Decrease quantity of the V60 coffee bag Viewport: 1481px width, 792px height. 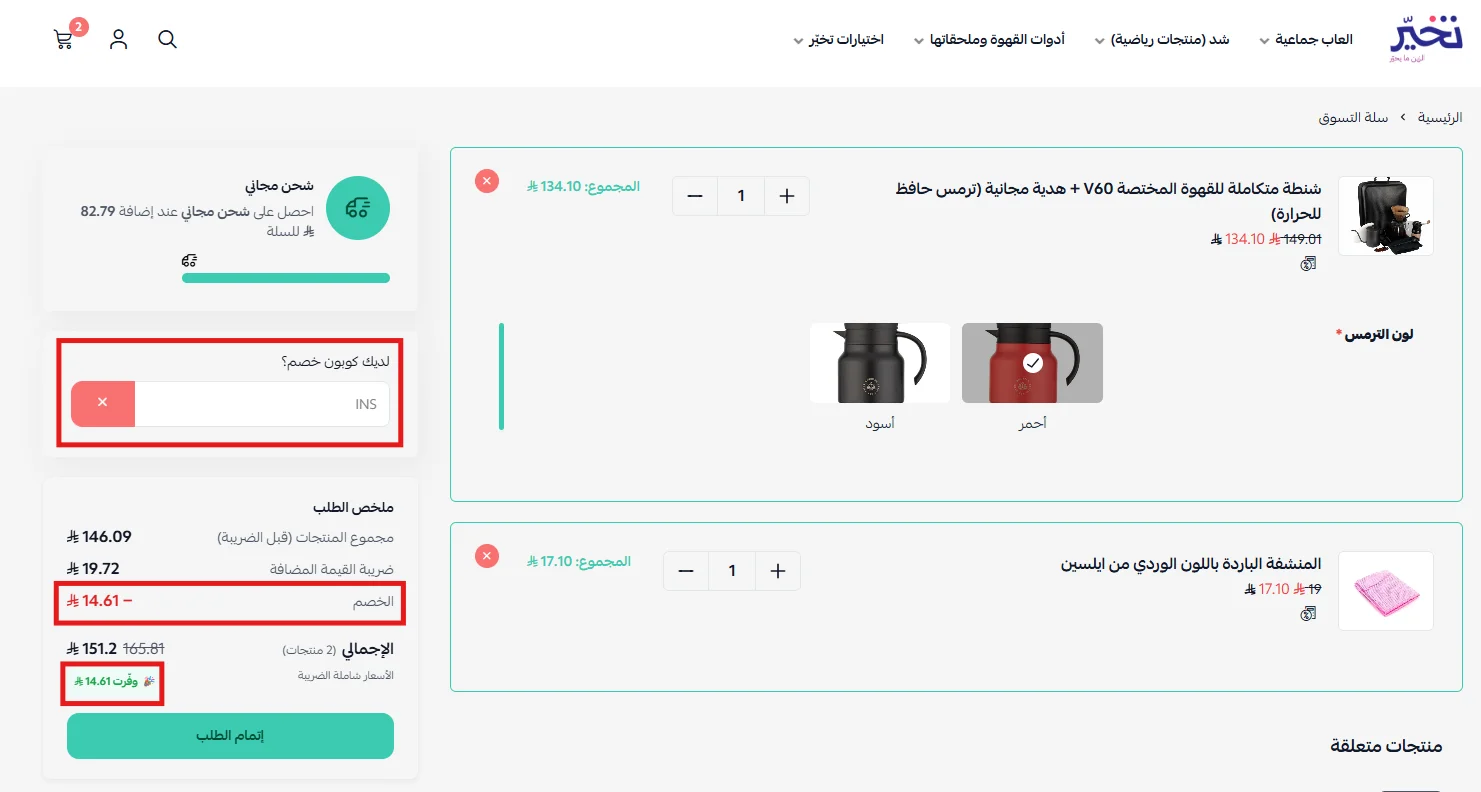click(695, 196)
